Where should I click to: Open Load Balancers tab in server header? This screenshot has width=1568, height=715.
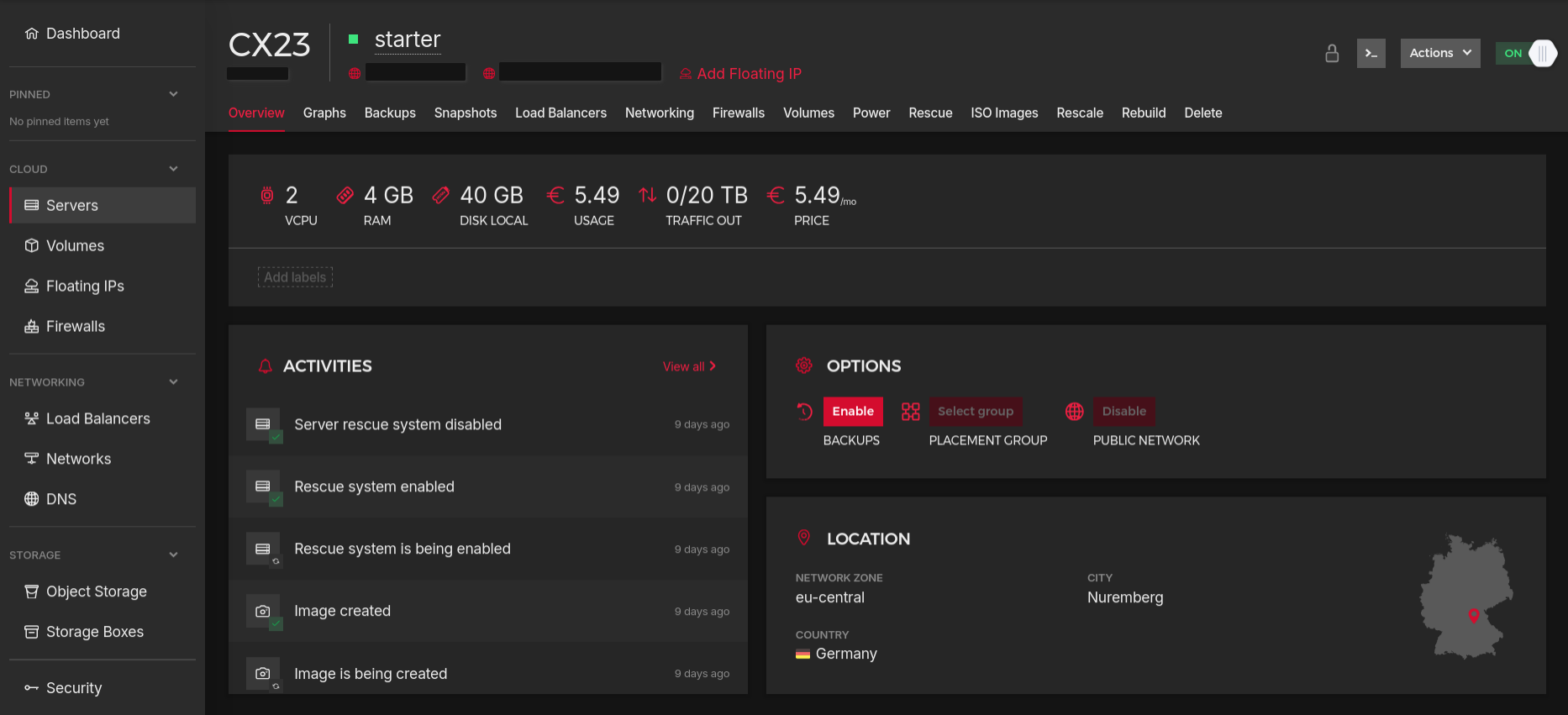(x=560, y=113)
